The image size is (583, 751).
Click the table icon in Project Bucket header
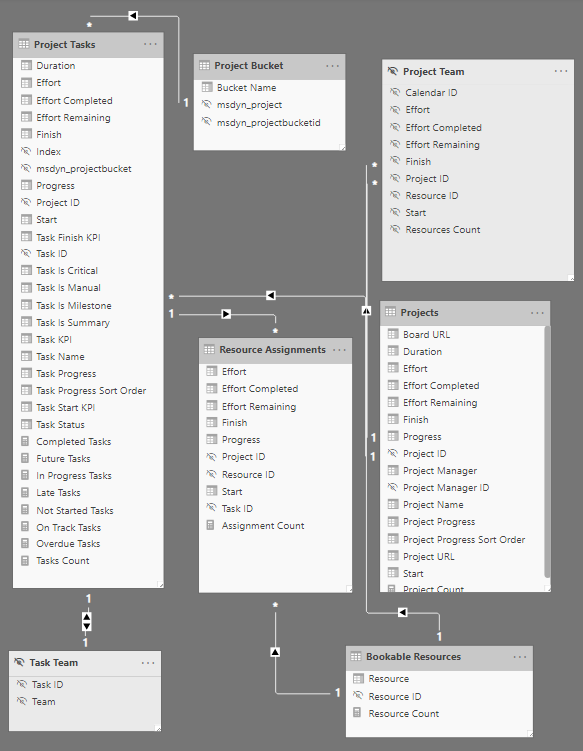point(205,66)
